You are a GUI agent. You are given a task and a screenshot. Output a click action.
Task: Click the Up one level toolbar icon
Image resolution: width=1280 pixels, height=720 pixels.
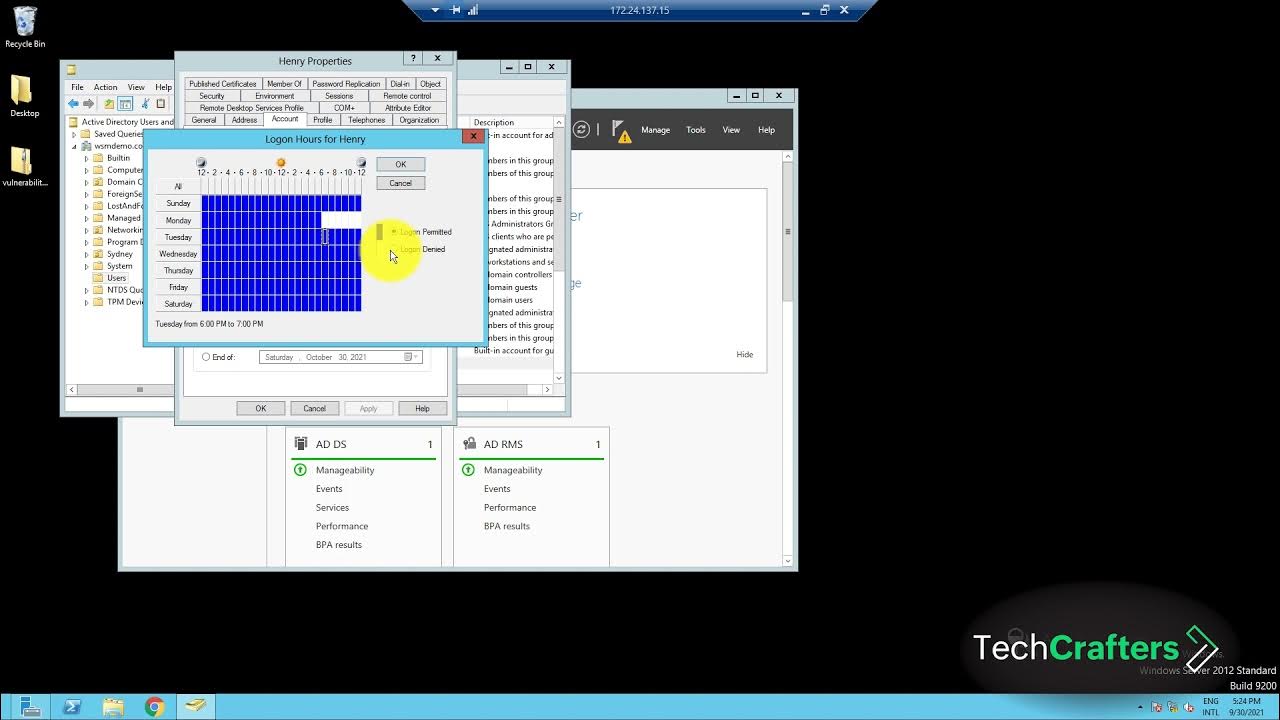coord(109,104)
